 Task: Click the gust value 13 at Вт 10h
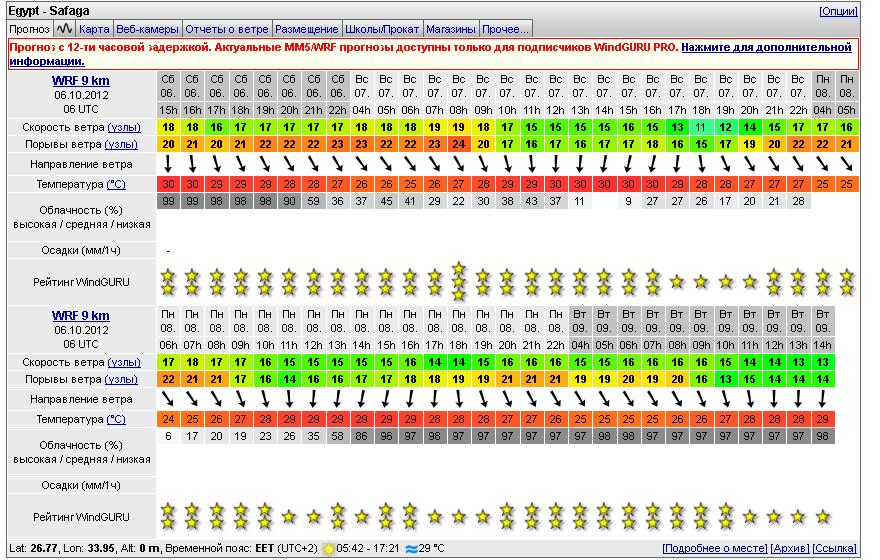tap(725, 379)
